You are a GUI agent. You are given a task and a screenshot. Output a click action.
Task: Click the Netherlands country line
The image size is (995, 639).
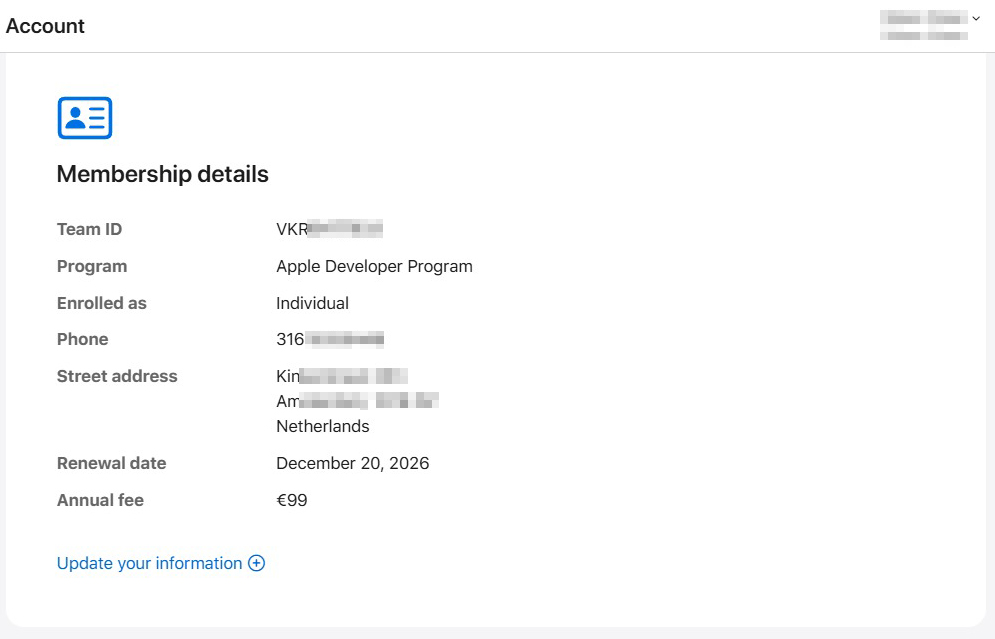(322, 426)
